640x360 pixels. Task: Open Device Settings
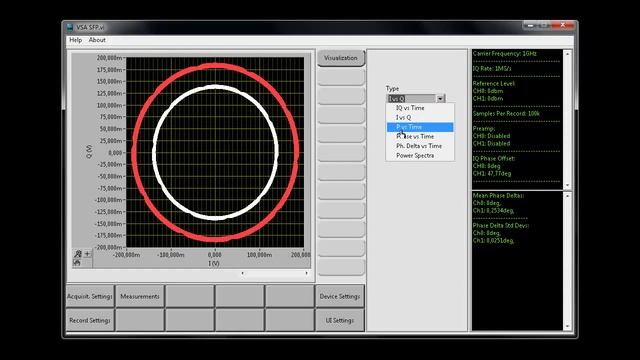pos(340,296)
